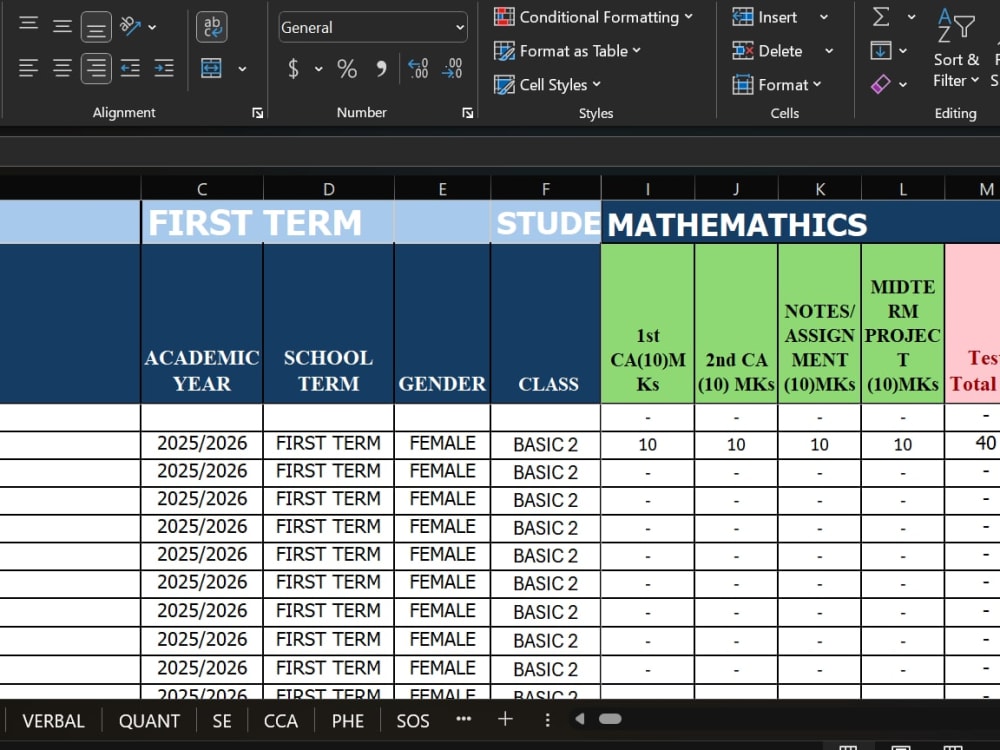Apply comma style
Viewport: 1000px width, 750px height.
(381, 68)
